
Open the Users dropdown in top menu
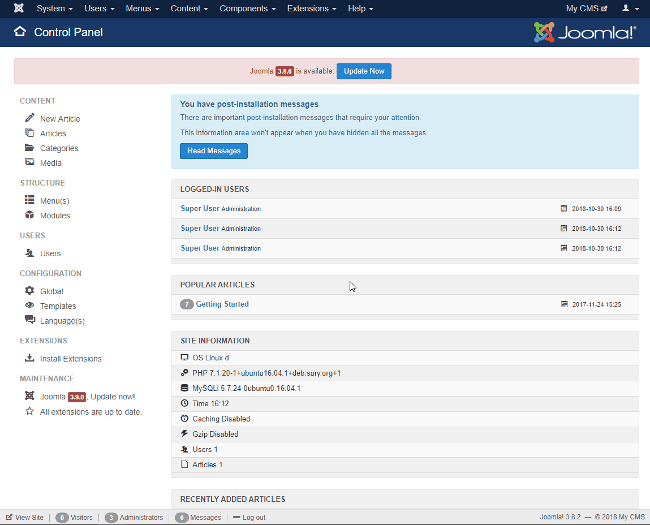(x=99, y=8)
